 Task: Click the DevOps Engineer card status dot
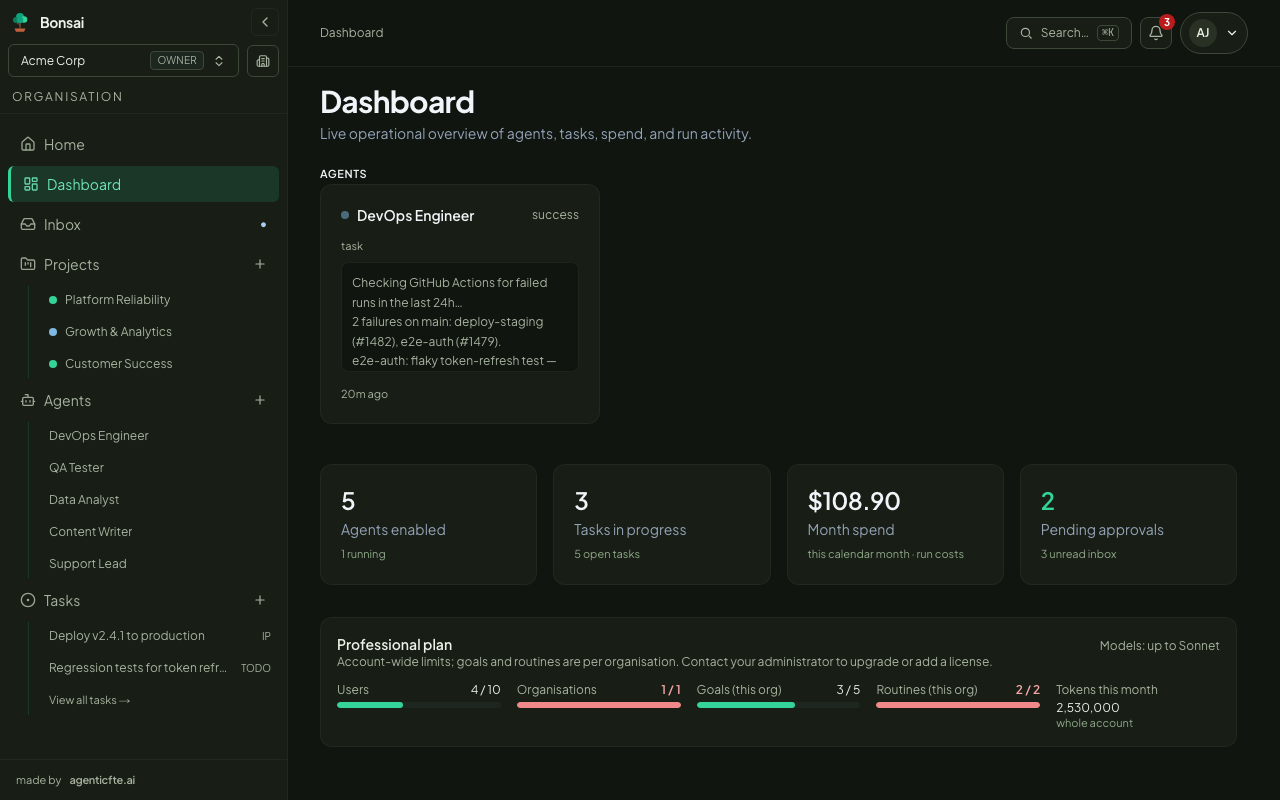click(345, 215)
